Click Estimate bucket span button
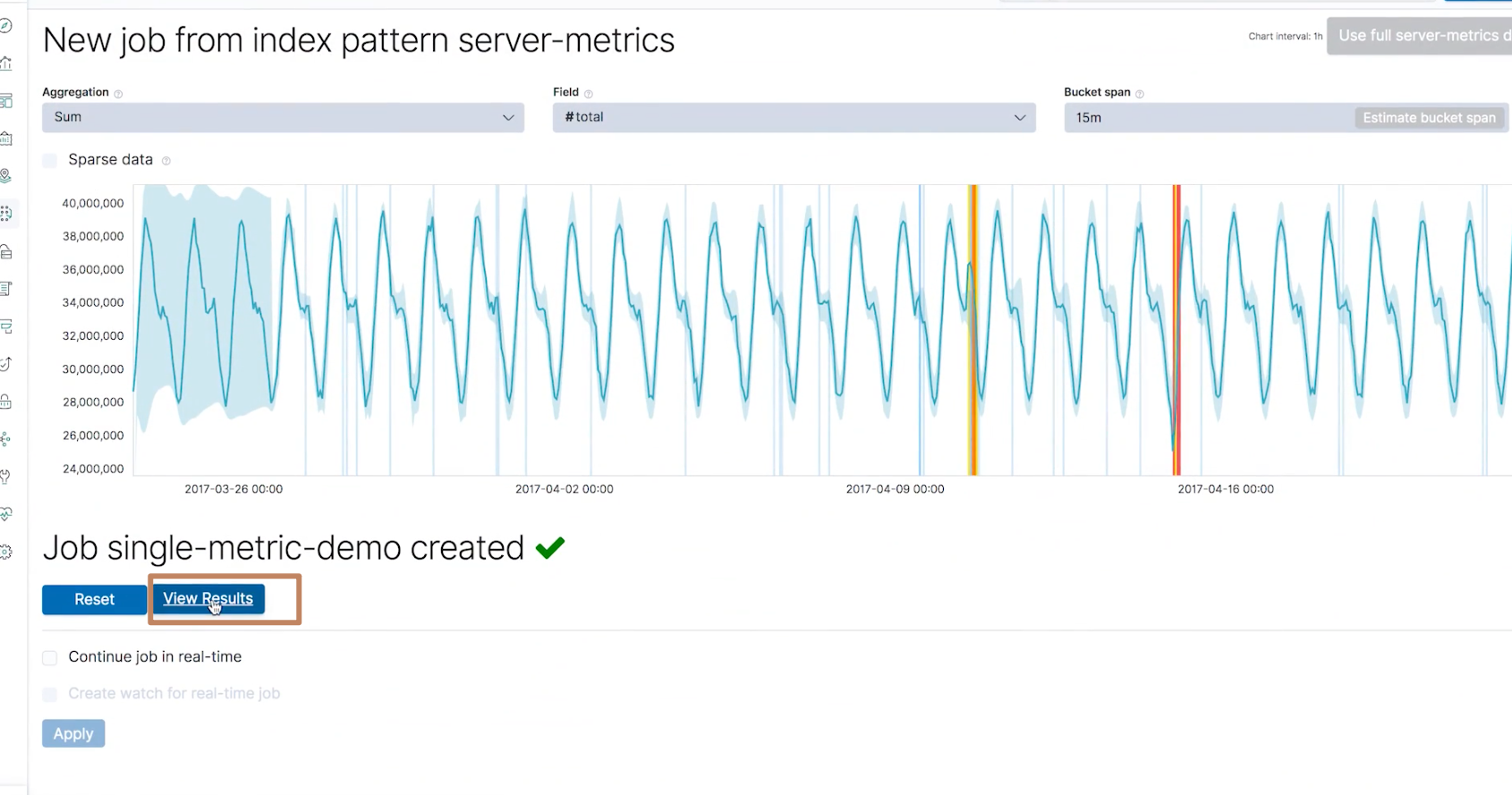 click(1428, 118)
